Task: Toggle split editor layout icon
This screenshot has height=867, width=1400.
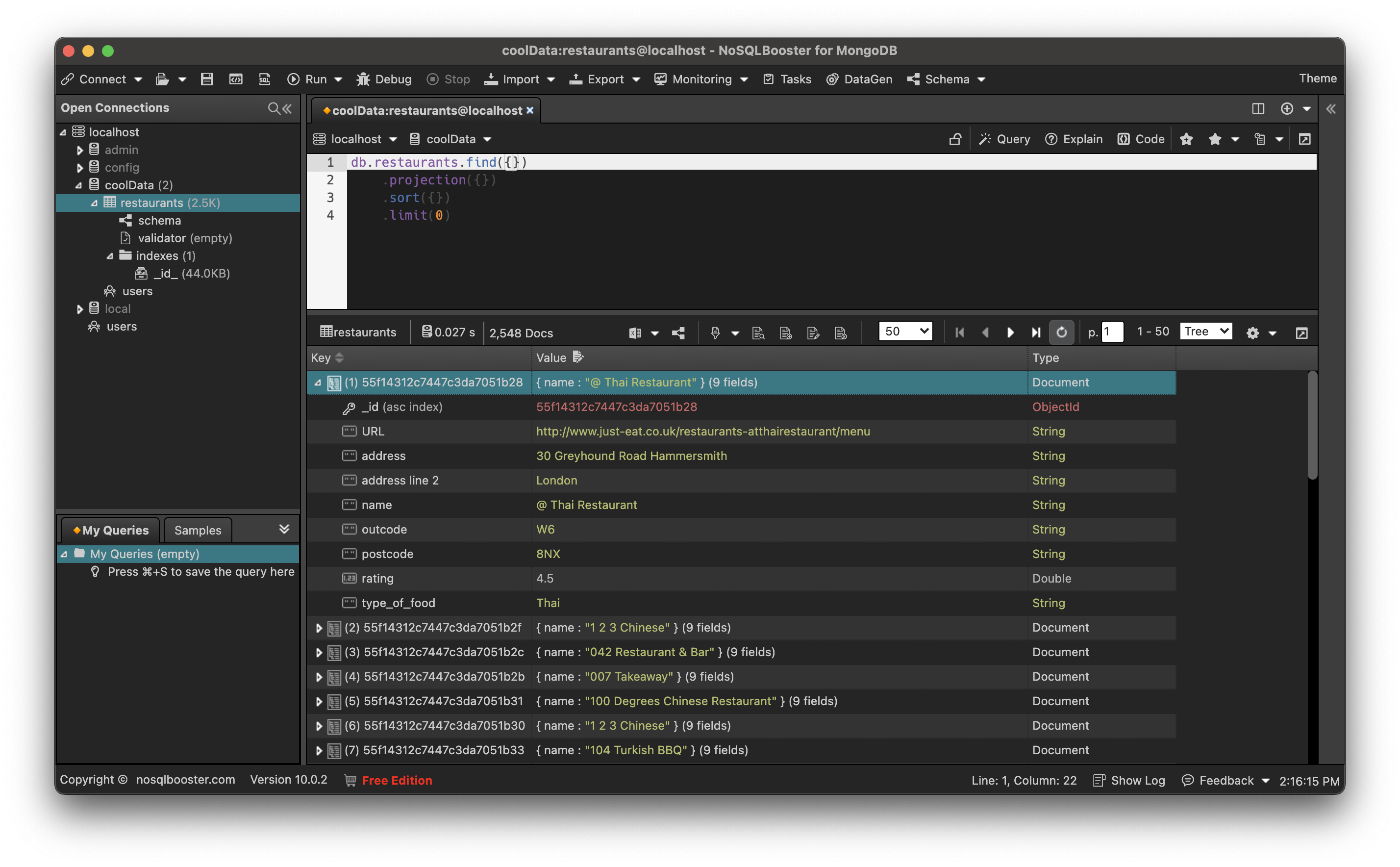Action: (1258, 109)
